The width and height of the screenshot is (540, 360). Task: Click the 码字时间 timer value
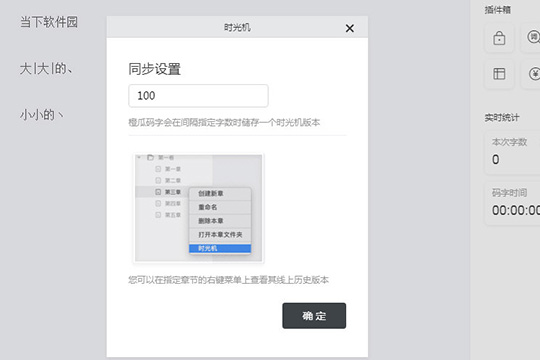tap(516, 210)
